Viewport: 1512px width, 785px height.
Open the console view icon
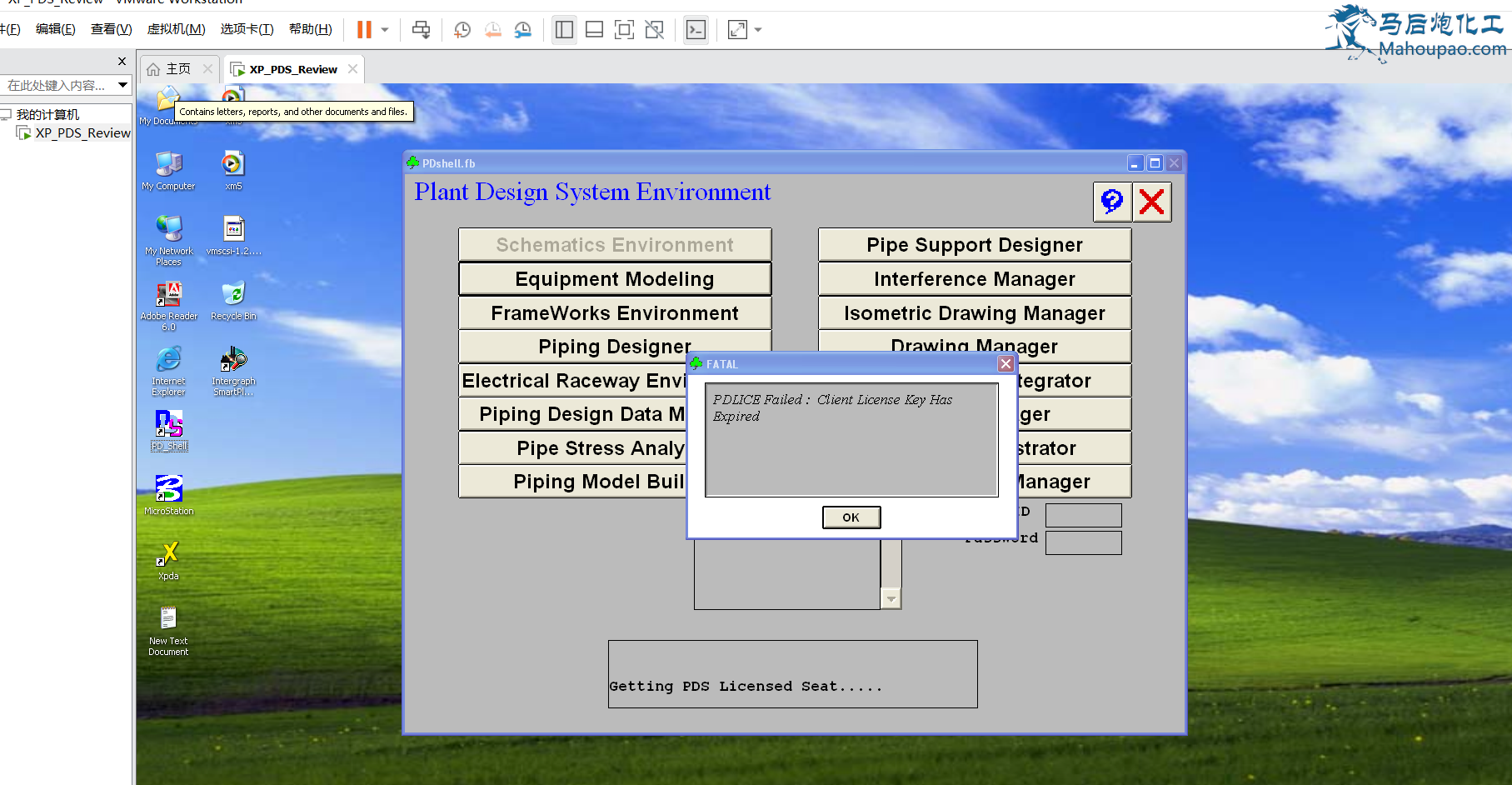(x=696, y=30)
